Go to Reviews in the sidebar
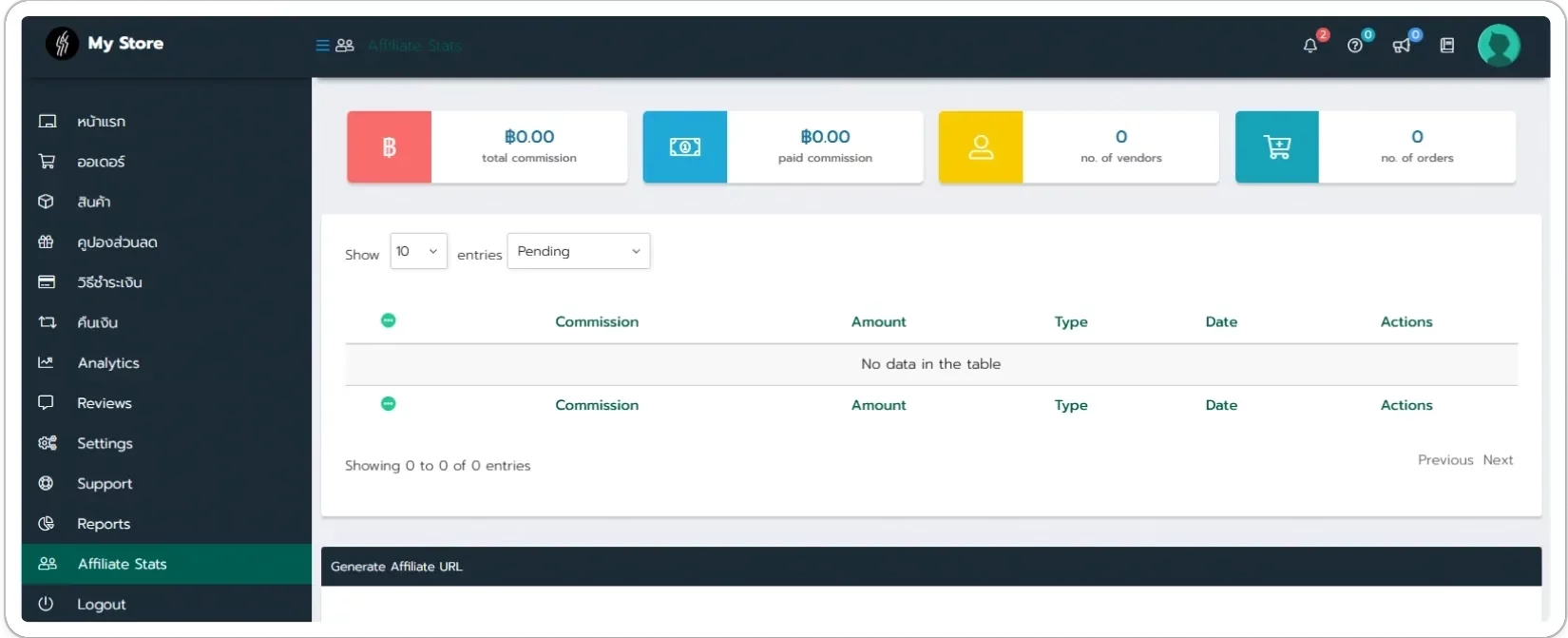The image size is (1568, 638). pos(166,403)
